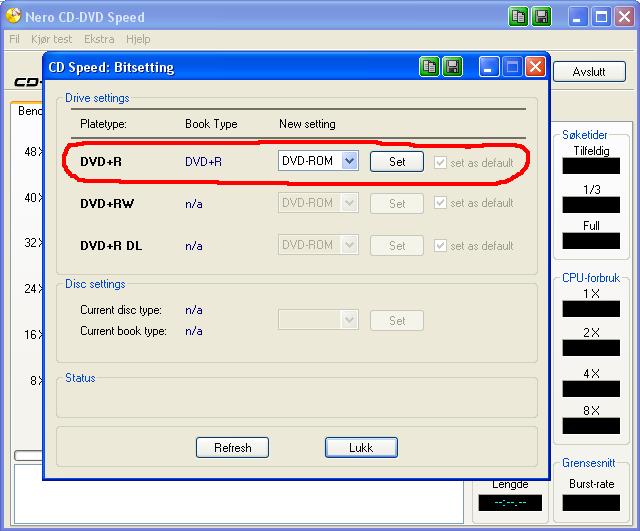
Task: Click the Nero CD-DVD Speed disc app icon
Action: pos(14,16)
